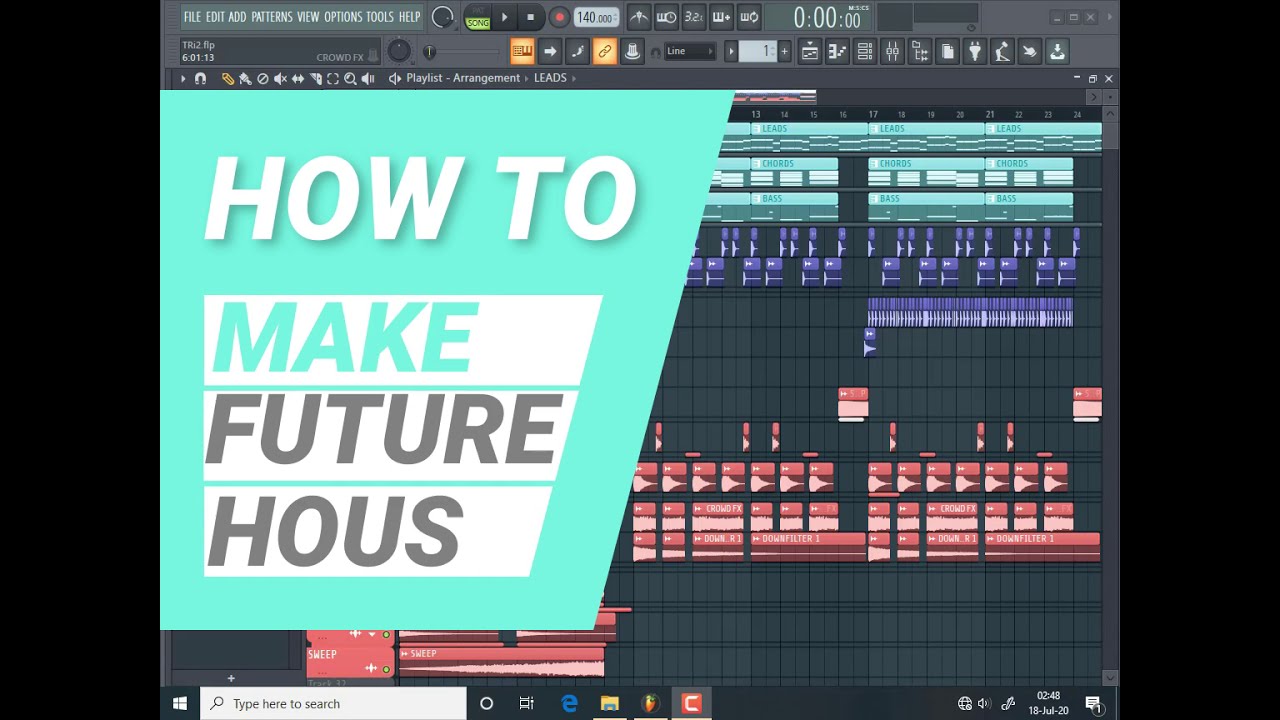Toggle the multilink to controllers button
The image size is (1280, 720).
coord(605,51)
